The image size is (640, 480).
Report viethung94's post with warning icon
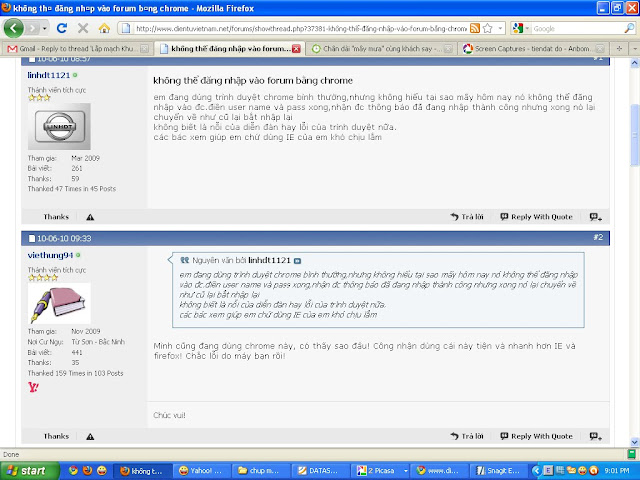(90, 437)
